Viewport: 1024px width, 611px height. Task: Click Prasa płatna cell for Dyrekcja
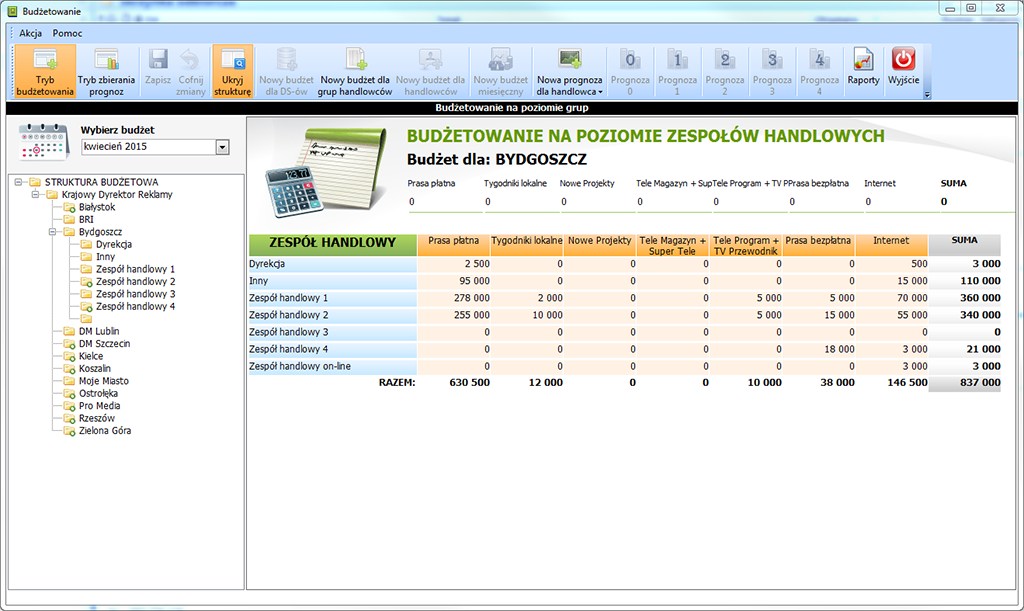click(454, 264)
